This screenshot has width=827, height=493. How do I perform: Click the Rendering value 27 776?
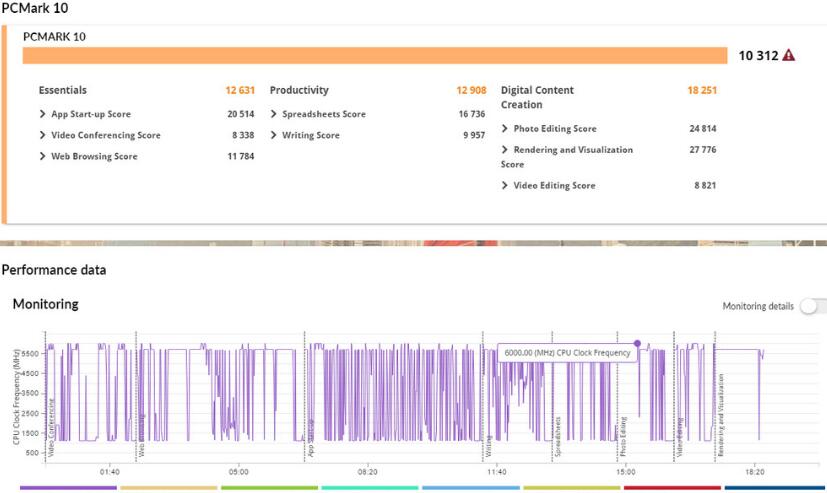tap(703, 149)
